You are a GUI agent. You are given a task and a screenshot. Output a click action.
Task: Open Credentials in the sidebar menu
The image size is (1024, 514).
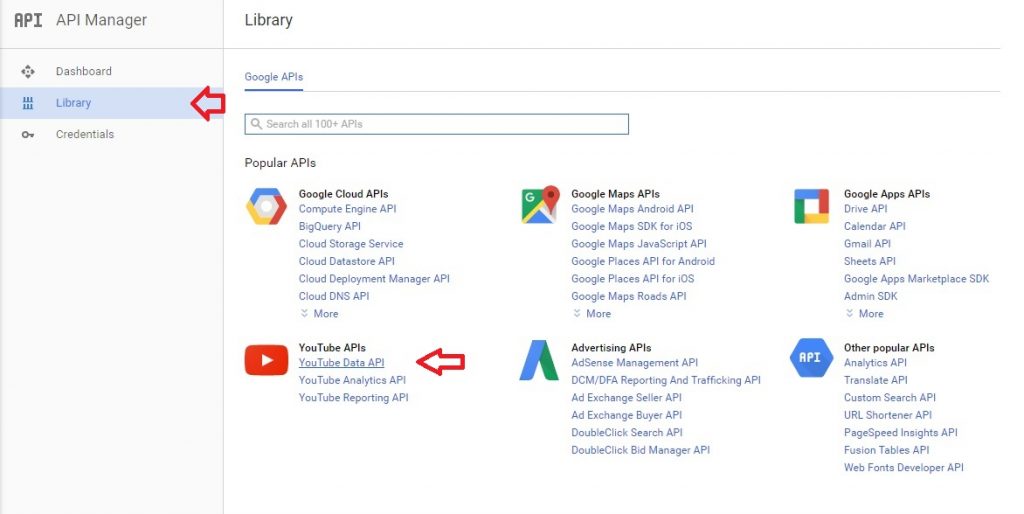(x=85, y=135)
